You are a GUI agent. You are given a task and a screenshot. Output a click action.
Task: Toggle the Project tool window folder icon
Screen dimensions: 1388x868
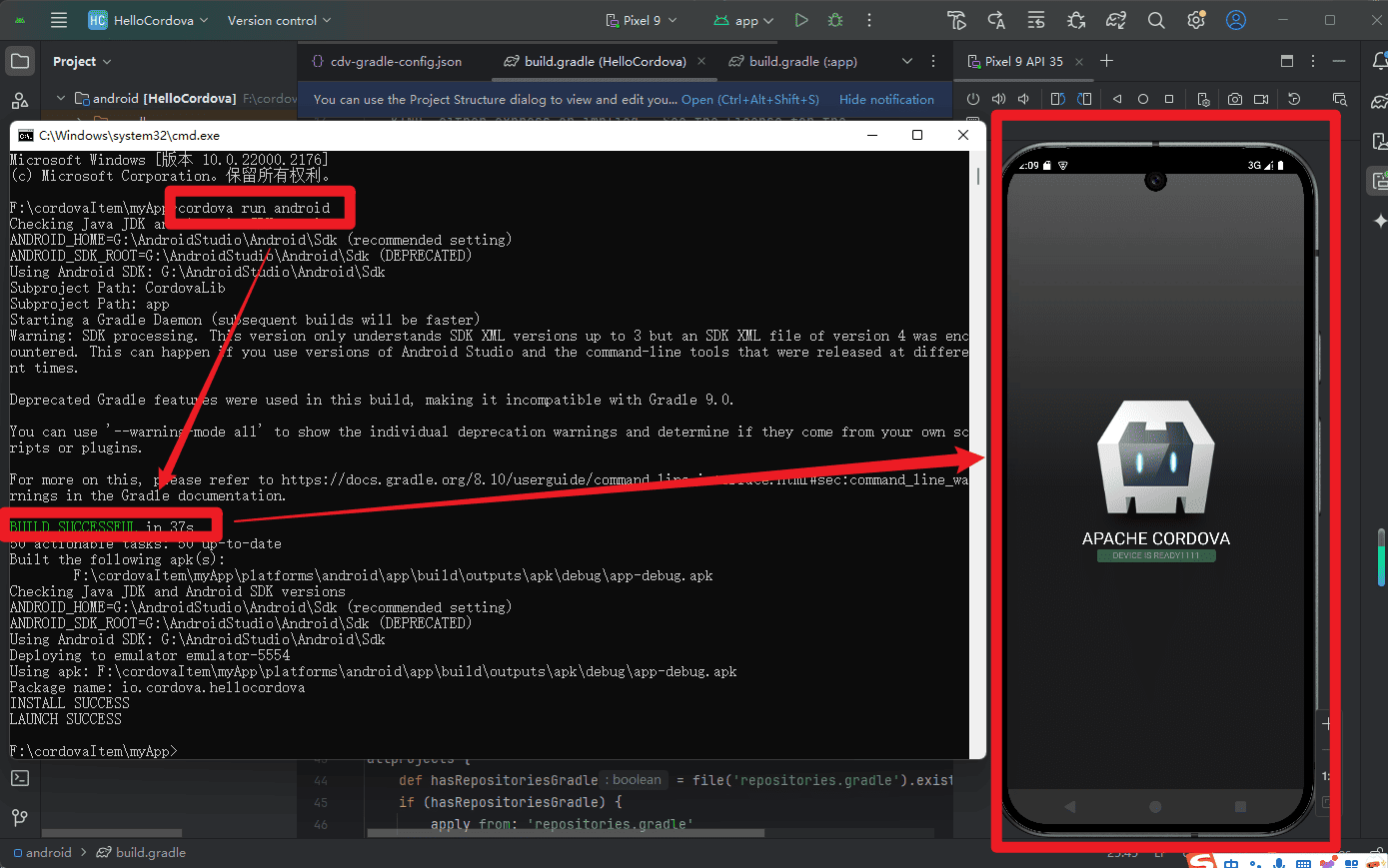[x=20, y=61]
